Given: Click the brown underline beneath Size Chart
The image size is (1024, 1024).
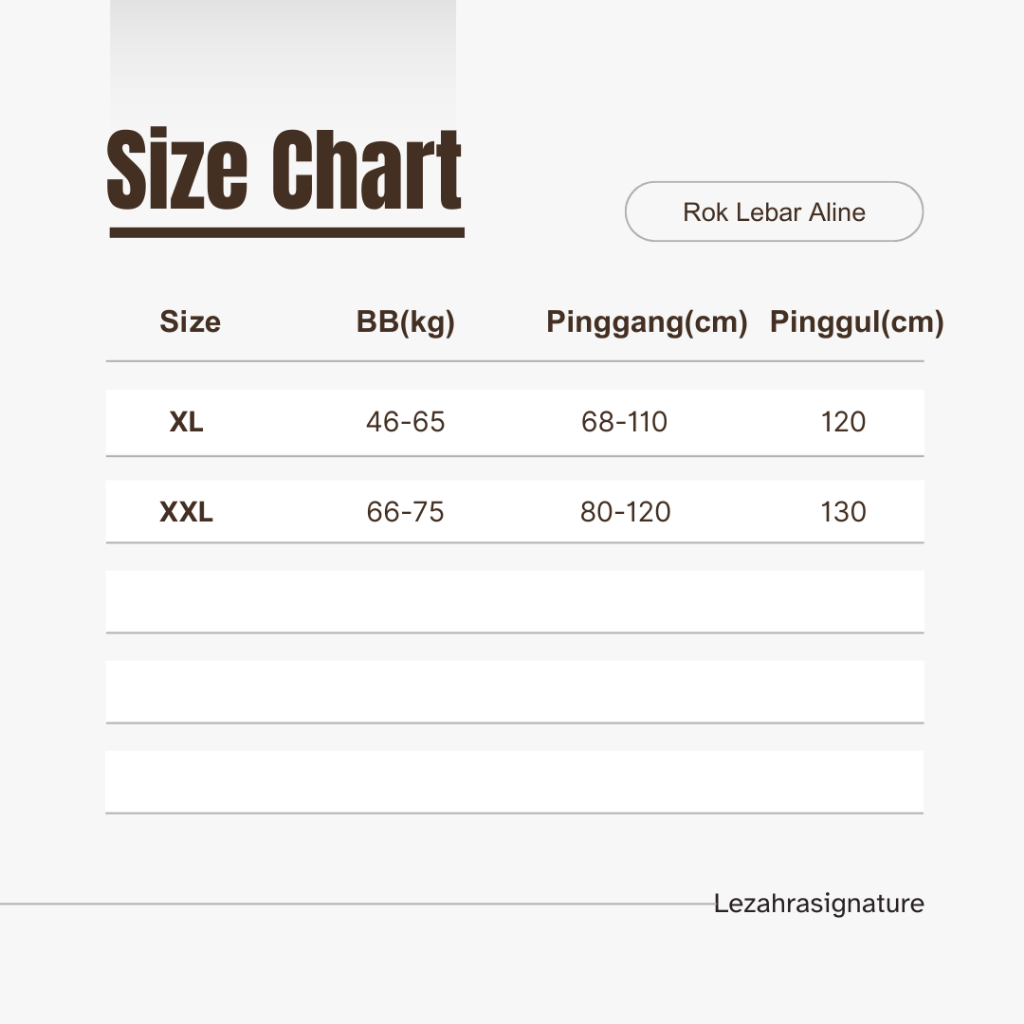Looking at the screenshot, I should coord(287,232).
